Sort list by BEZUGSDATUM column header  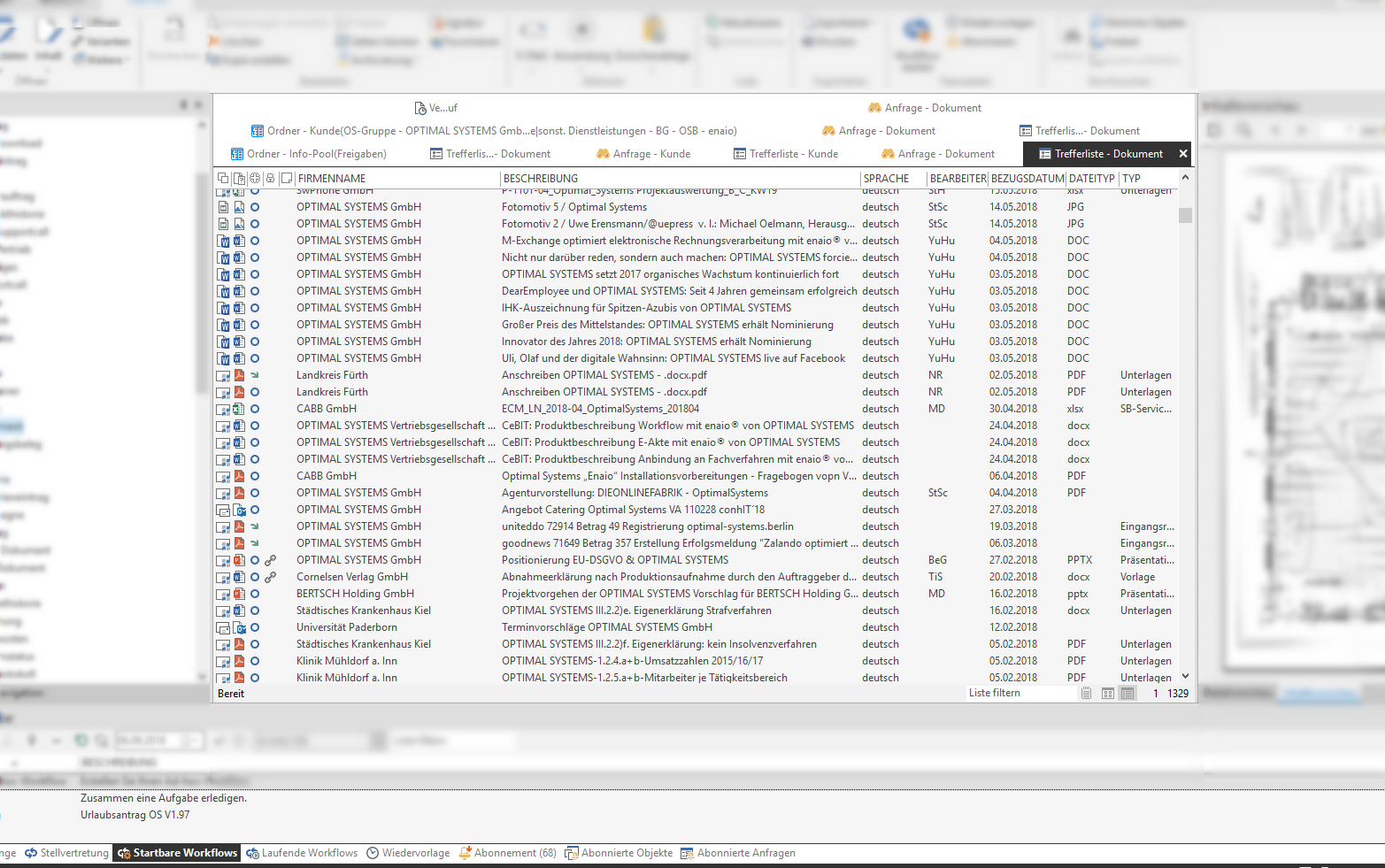point(1027,179)
